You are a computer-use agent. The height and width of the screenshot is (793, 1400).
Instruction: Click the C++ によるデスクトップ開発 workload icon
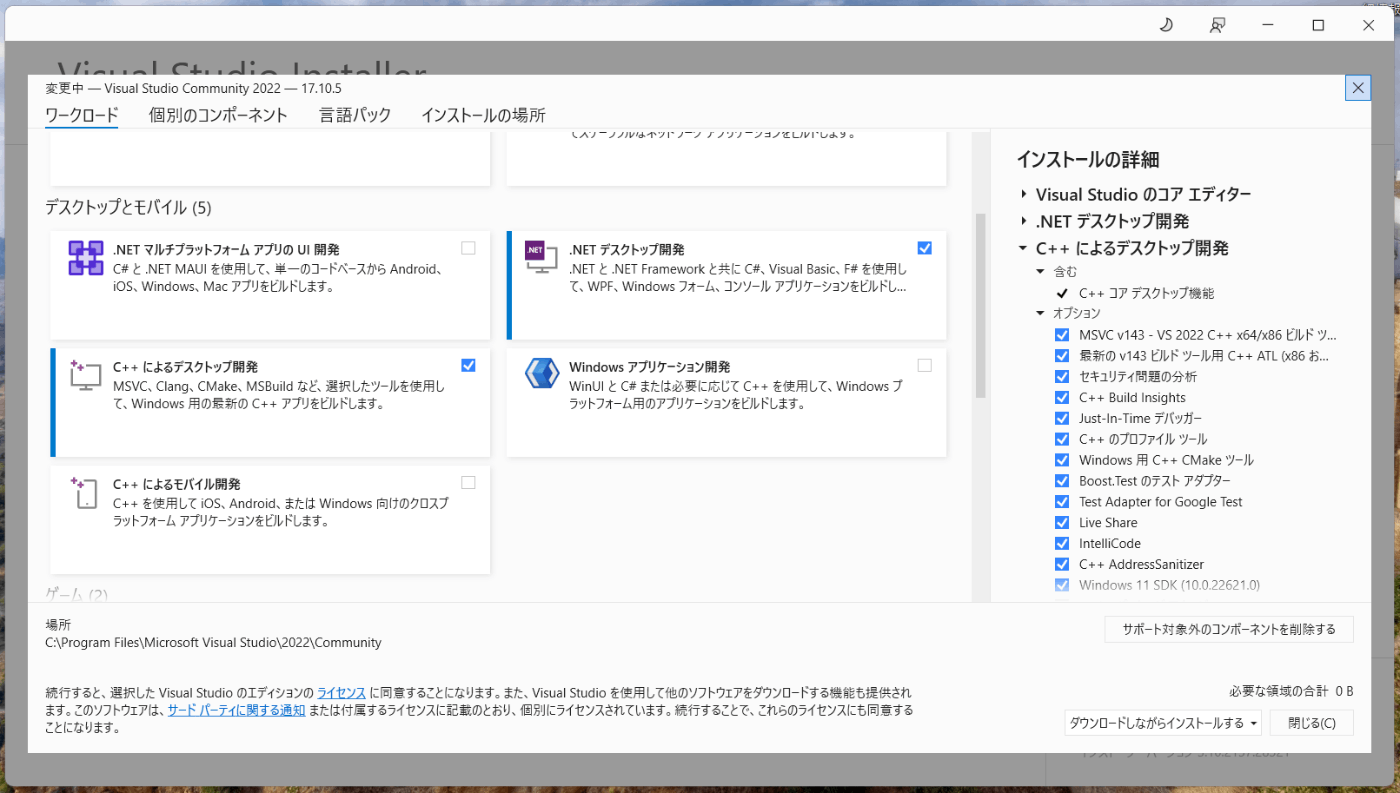pos(86,375)
